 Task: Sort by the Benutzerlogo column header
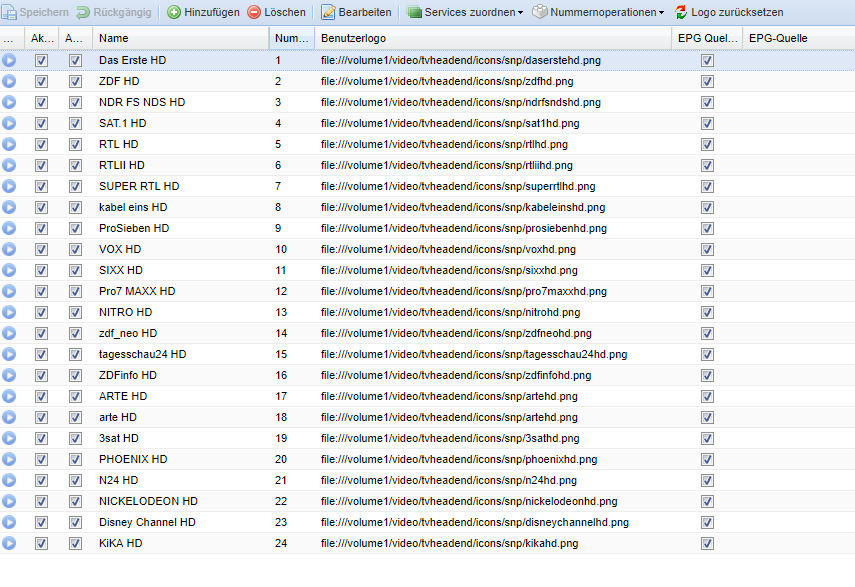[493, 38]
